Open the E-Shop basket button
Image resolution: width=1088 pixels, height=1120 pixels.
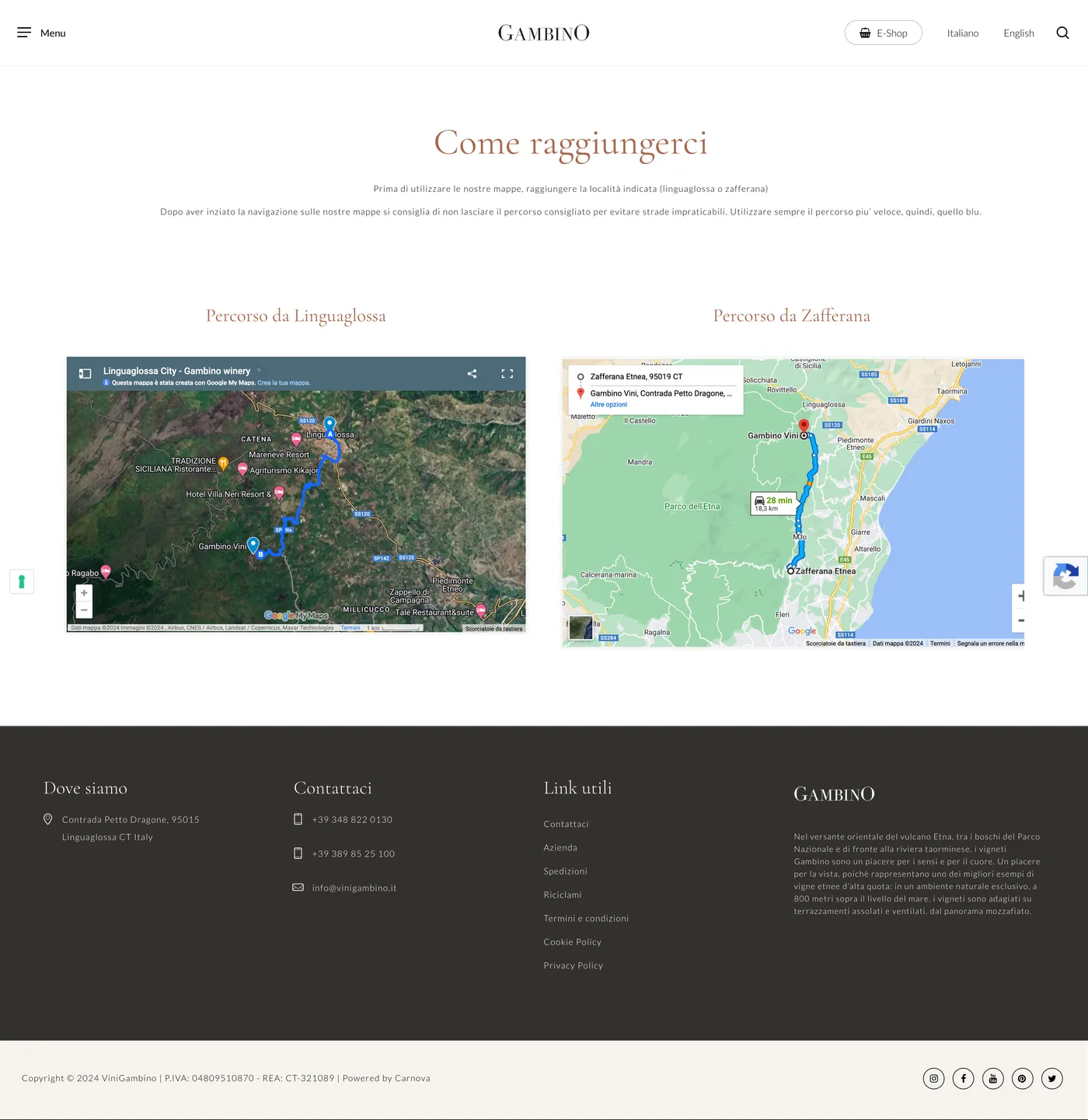point(883,33)
